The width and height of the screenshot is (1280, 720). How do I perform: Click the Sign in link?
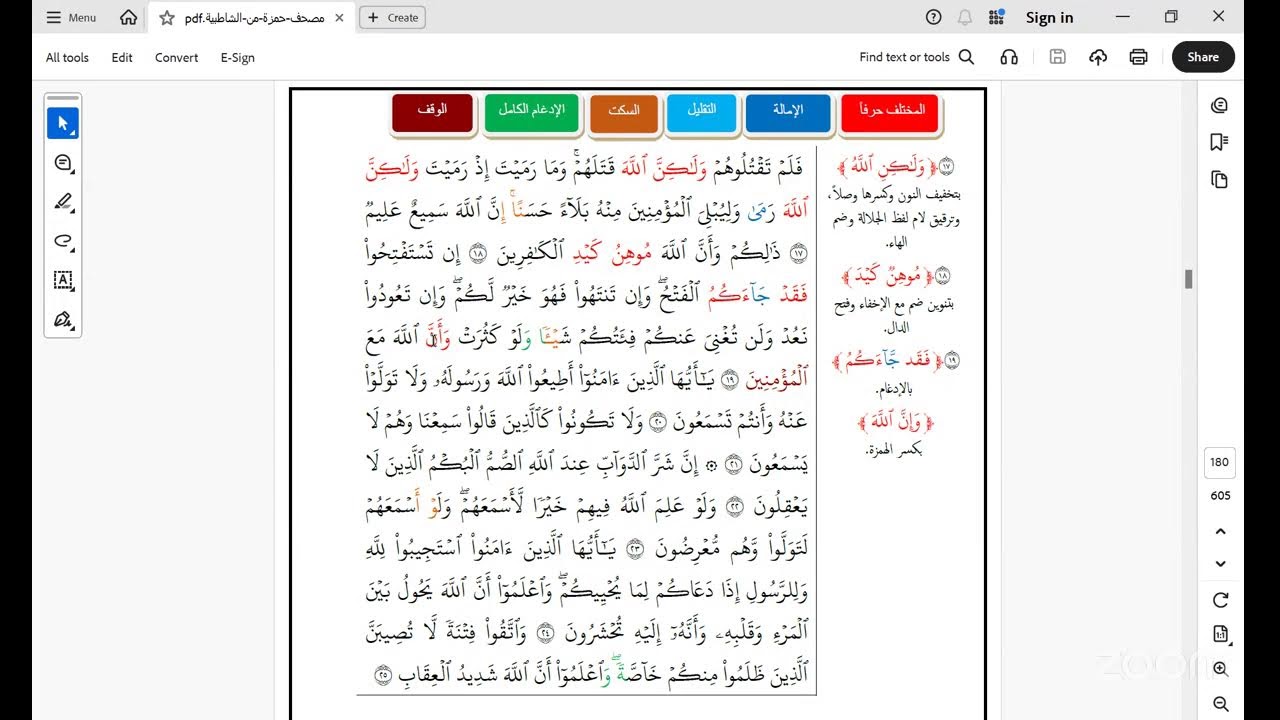[1049, 17]
